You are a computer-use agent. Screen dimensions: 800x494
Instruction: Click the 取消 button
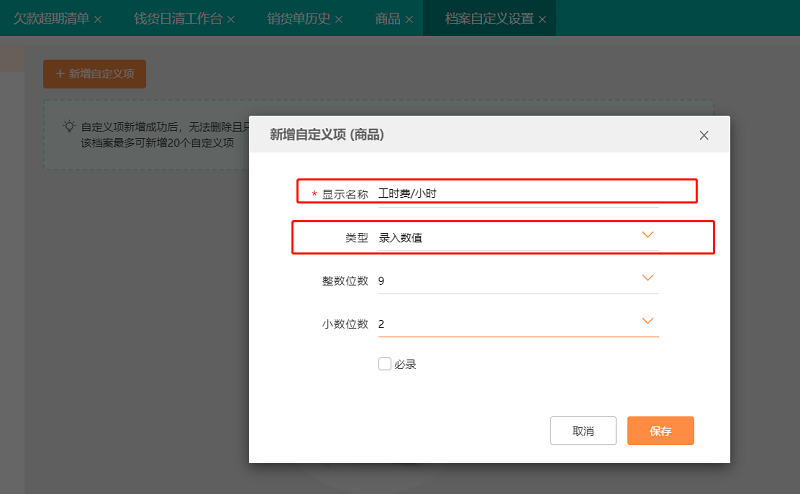pyautogui.click(x=583, y=431)
